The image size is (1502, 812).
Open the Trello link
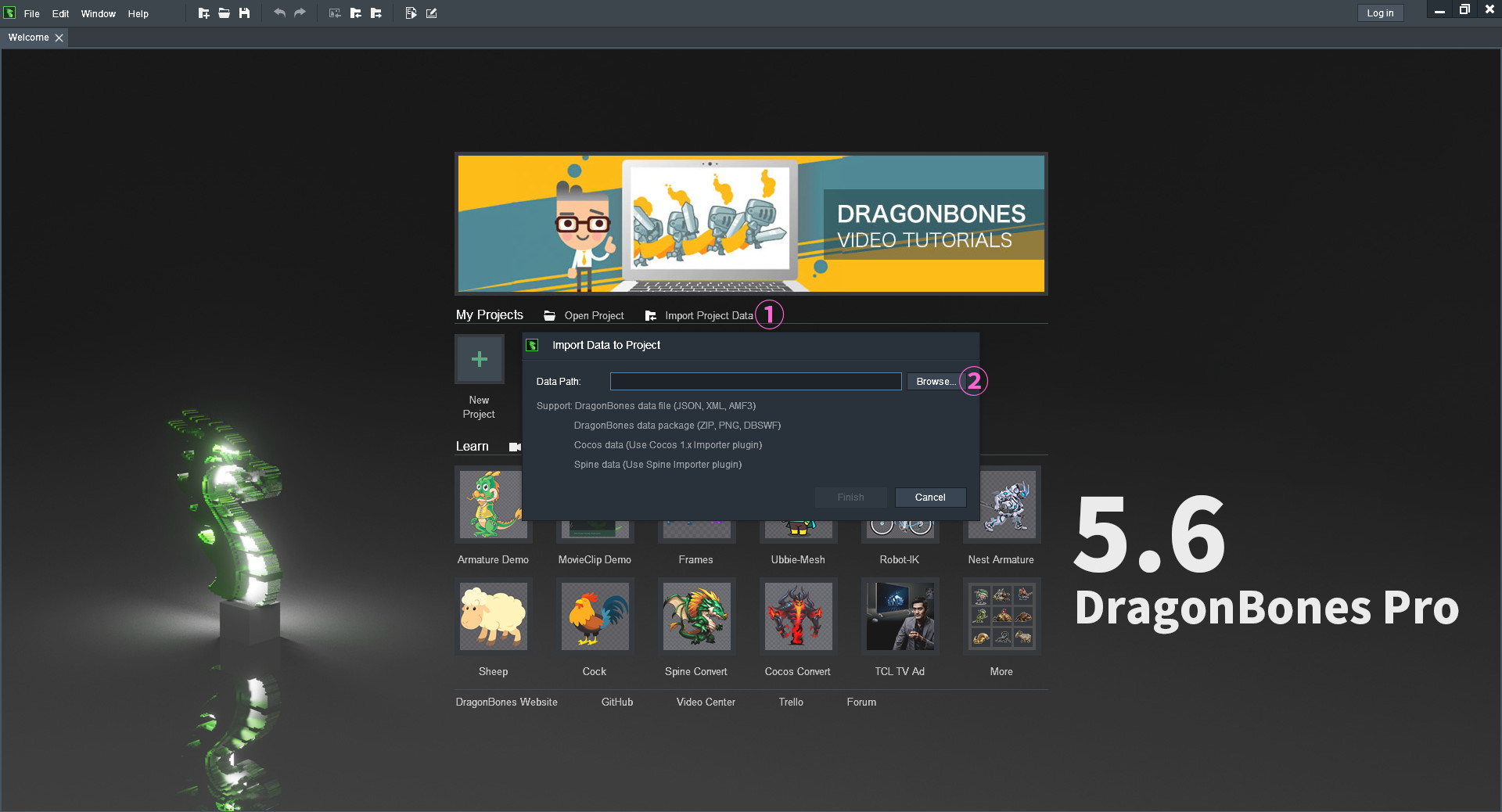click(791, 702)
